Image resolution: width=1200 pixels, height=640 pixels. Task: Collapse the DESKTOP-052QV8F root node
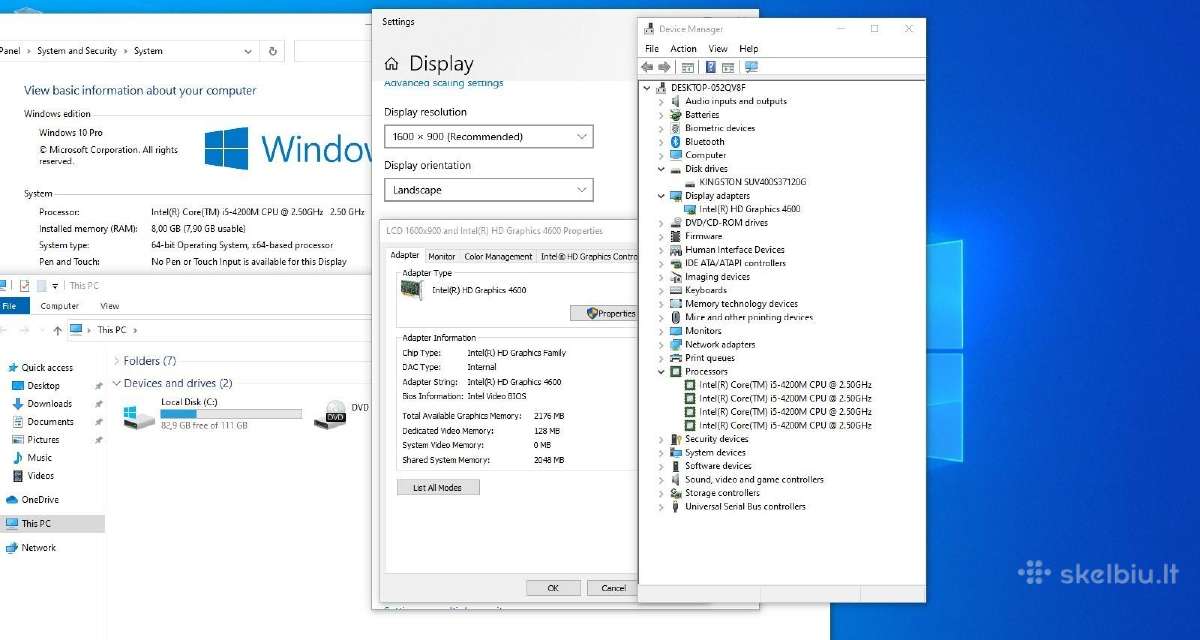pyautogui.click(x=647, y=88)
